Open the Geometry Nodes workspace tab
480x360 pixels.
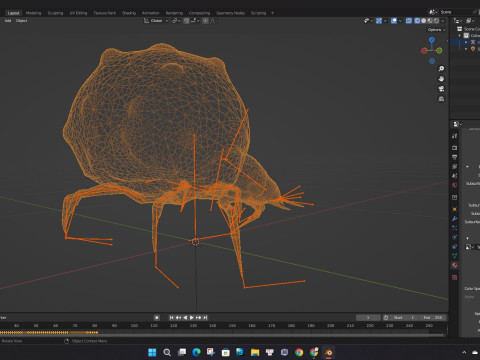(230, 13)
